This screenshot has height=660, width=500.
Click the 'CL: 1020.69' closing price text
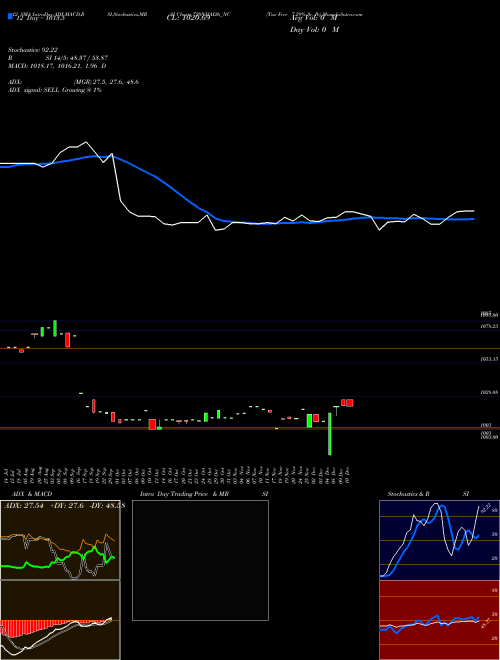click(188, 18)
